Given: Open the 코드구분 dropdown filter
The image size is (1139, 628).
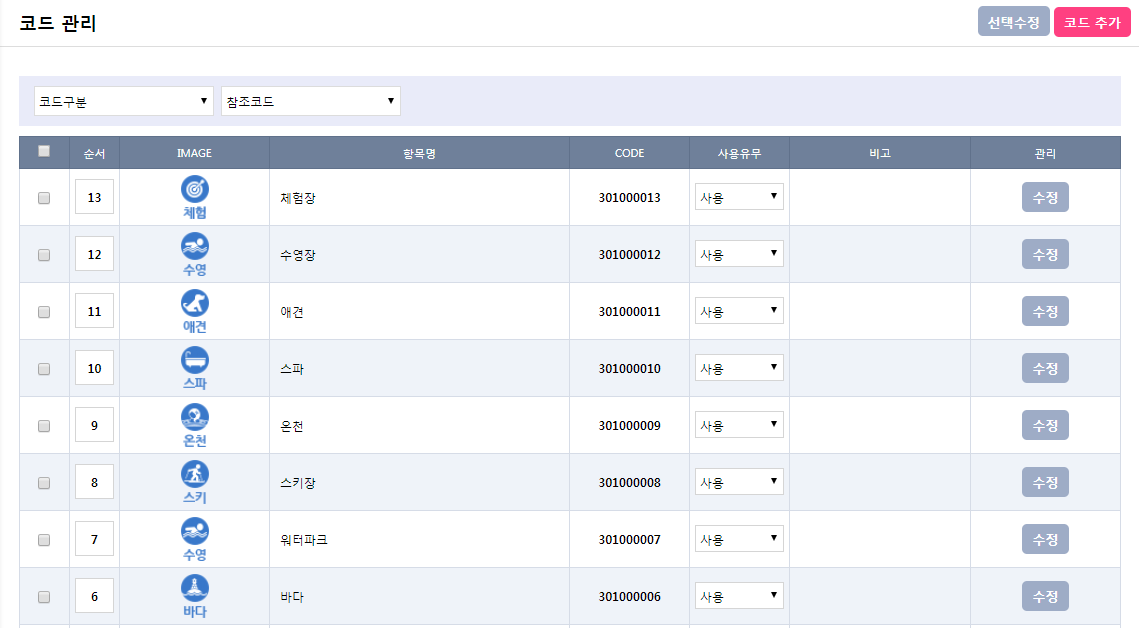Looking at the screenshot, I should coord(124,101).
